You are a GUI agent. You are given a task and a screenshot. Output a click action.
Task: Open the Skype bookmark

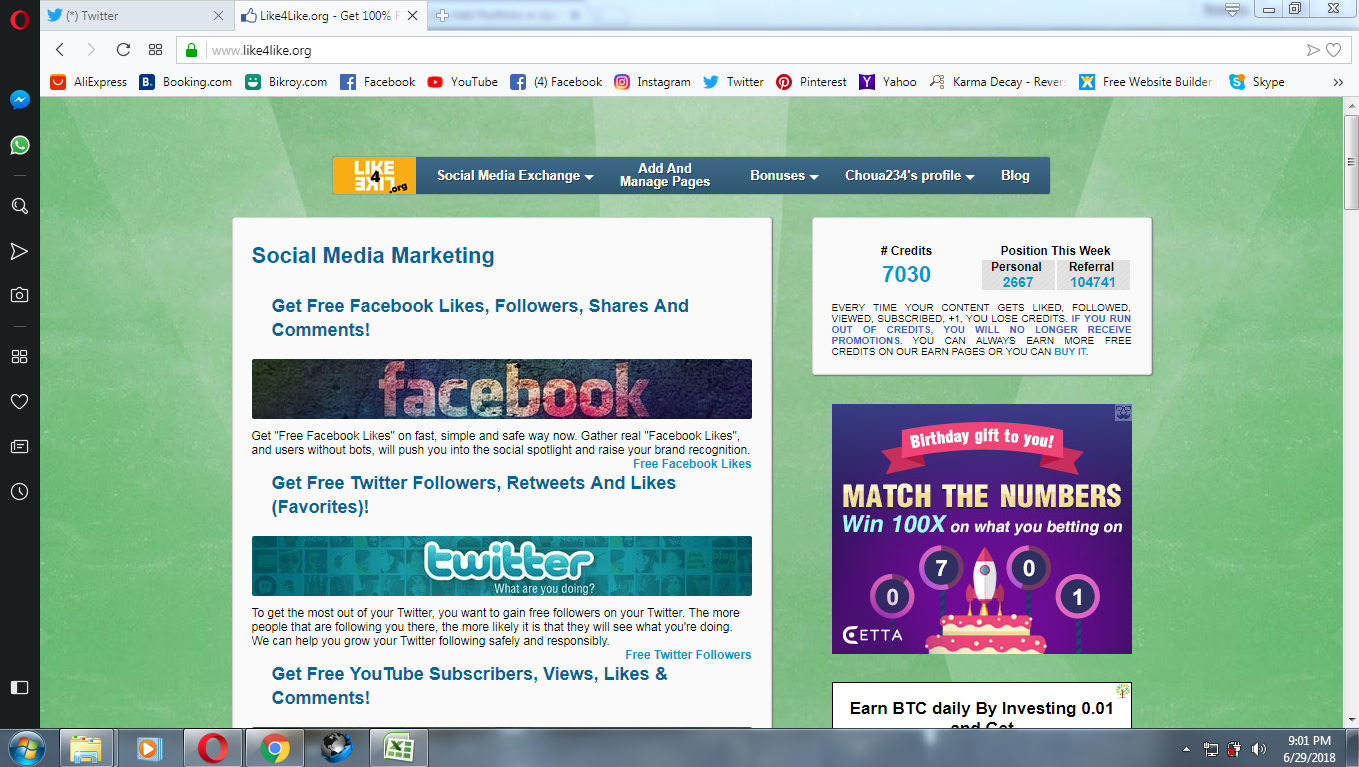click(1257, 82)
